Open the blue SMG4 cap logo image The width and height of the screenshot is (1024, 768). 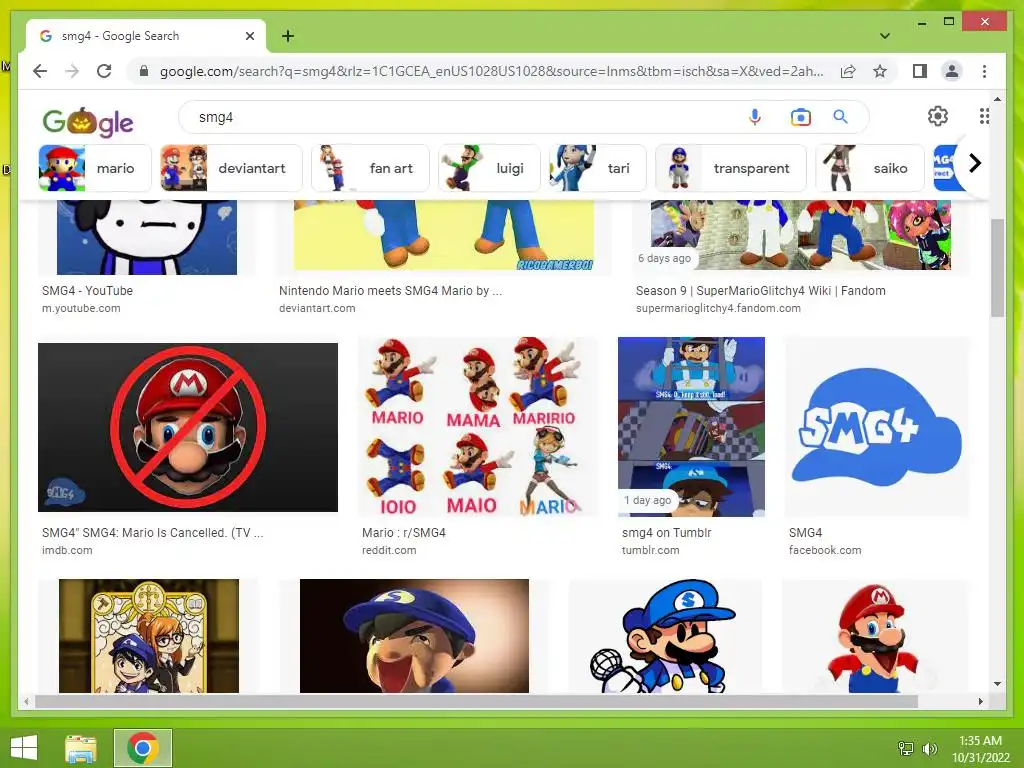pyautogui.click(x=877, y=427)
